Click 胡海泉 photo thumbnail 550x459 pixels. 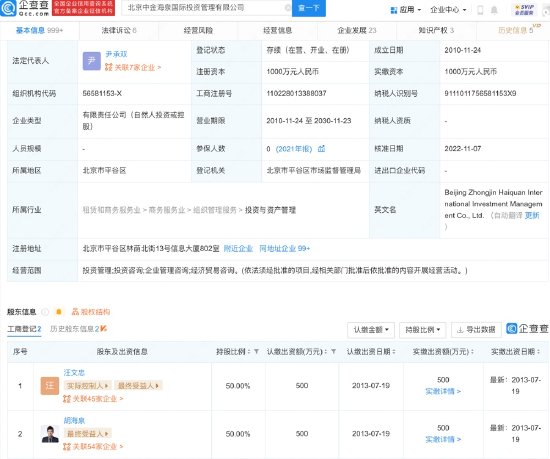49,434
